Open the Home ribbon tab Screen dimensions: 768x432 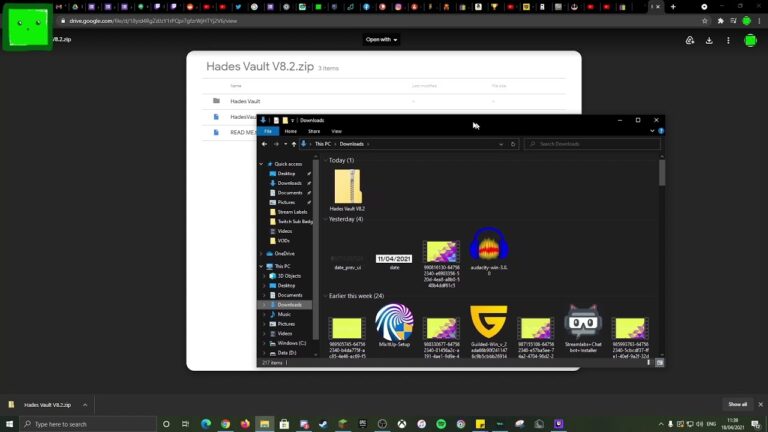tap(290, 131)
